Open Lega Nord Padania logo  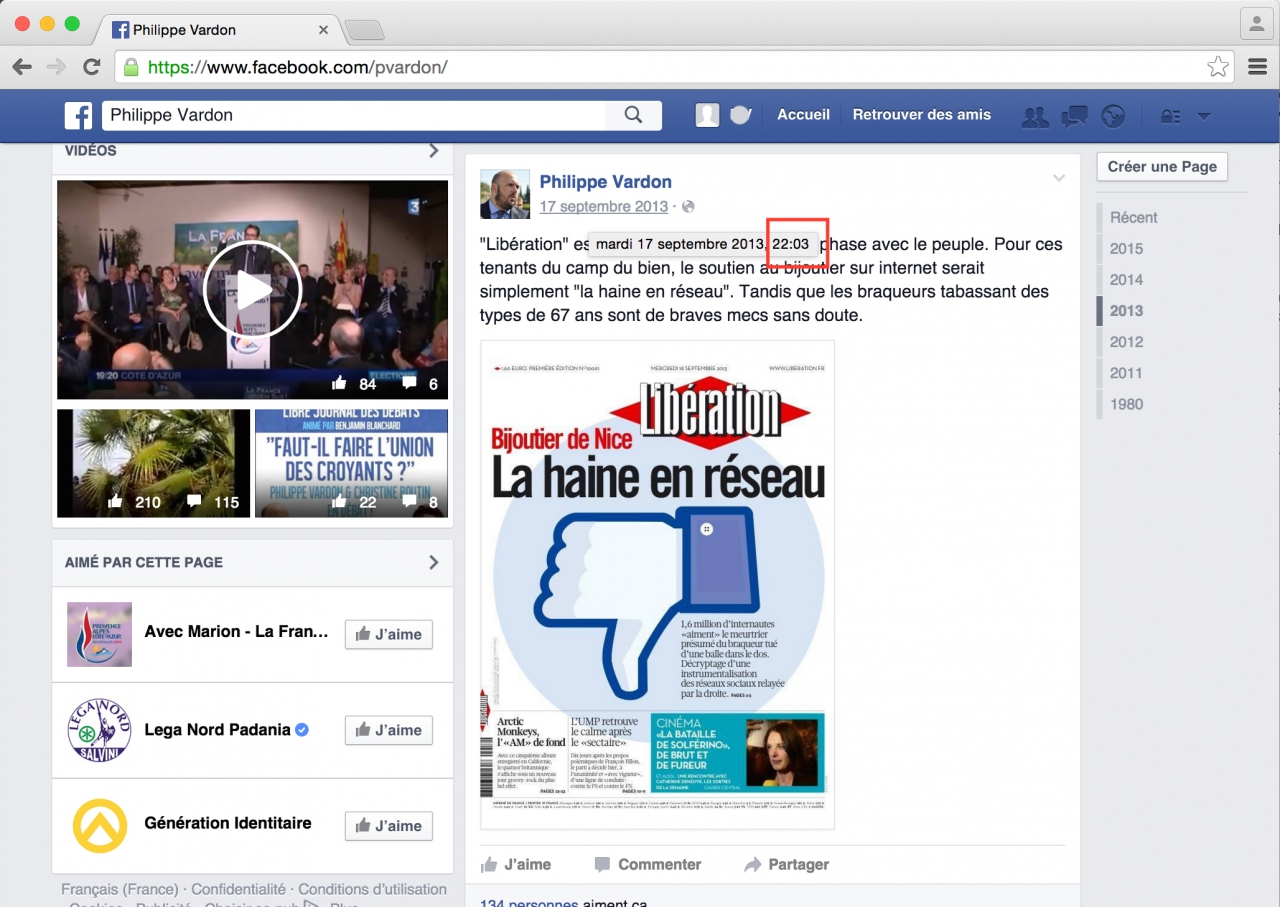click(99, 730)
